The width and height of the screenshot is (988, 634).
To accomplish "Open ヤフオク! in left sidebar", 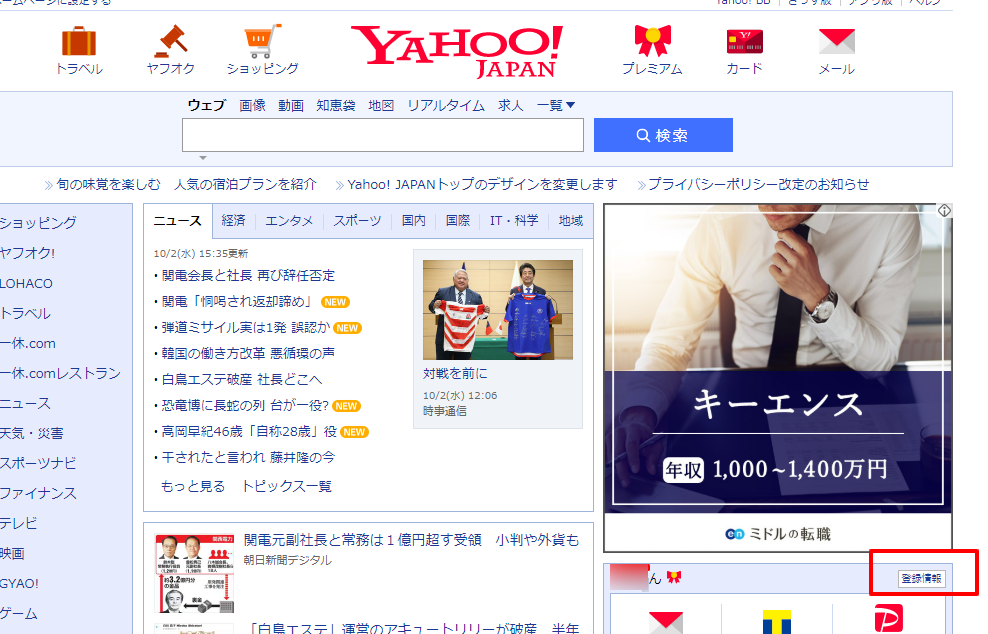I will (x=27, y=253).
